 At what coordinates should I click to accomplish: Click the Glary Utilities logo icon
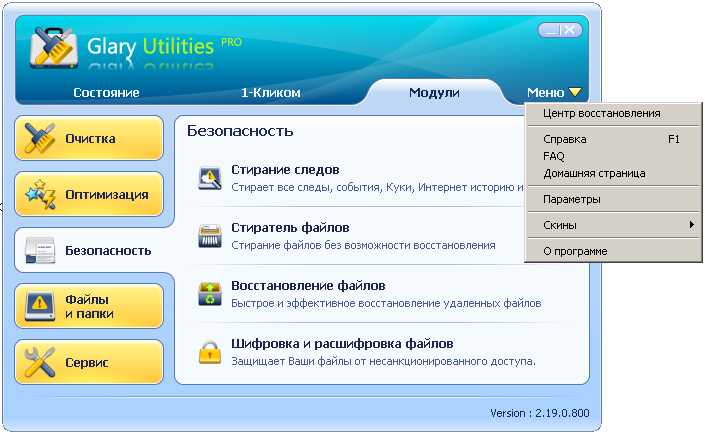(x=54, y=47)
